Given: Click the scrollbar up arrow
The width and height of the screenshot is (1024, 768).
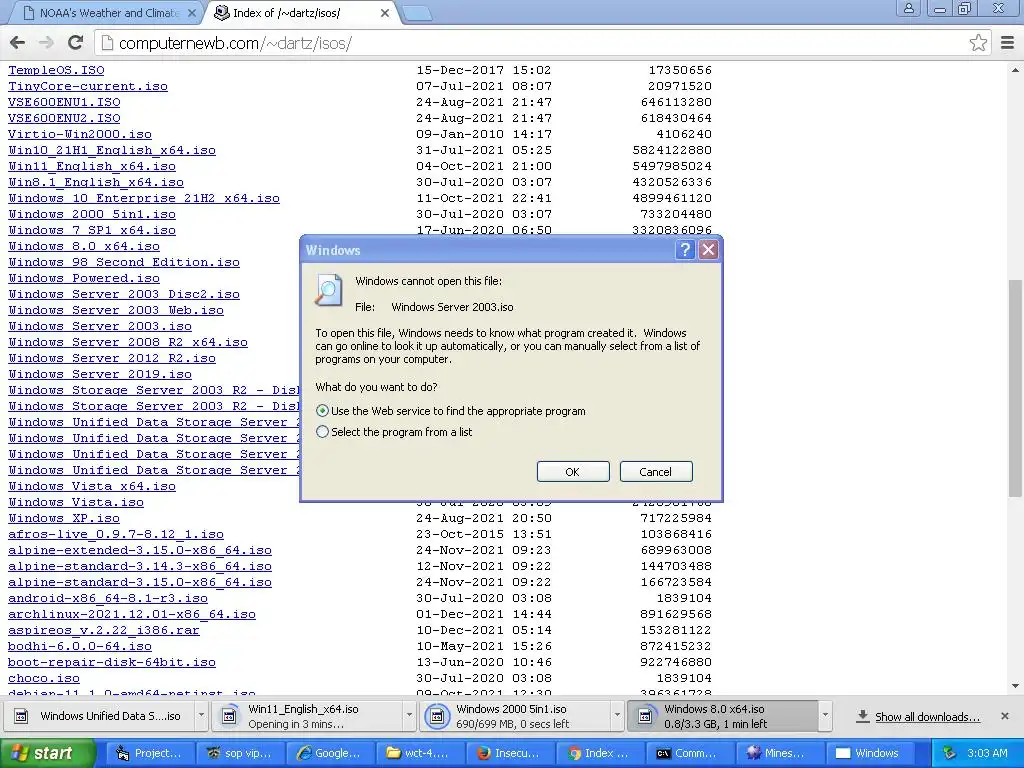Looking at the screenshot, I should coord(1015,70).
